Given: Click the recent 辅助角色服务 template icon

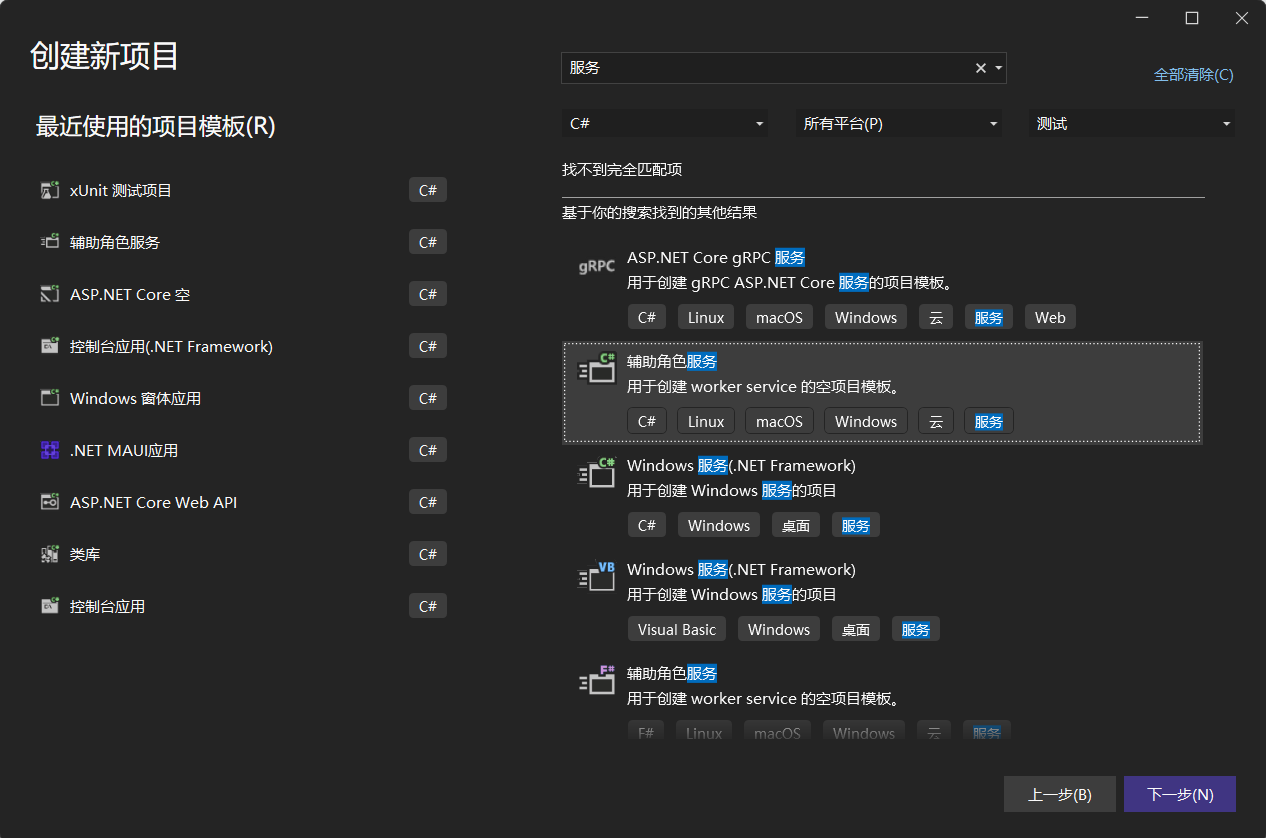Looking at the screenshot, I should 50,242.
